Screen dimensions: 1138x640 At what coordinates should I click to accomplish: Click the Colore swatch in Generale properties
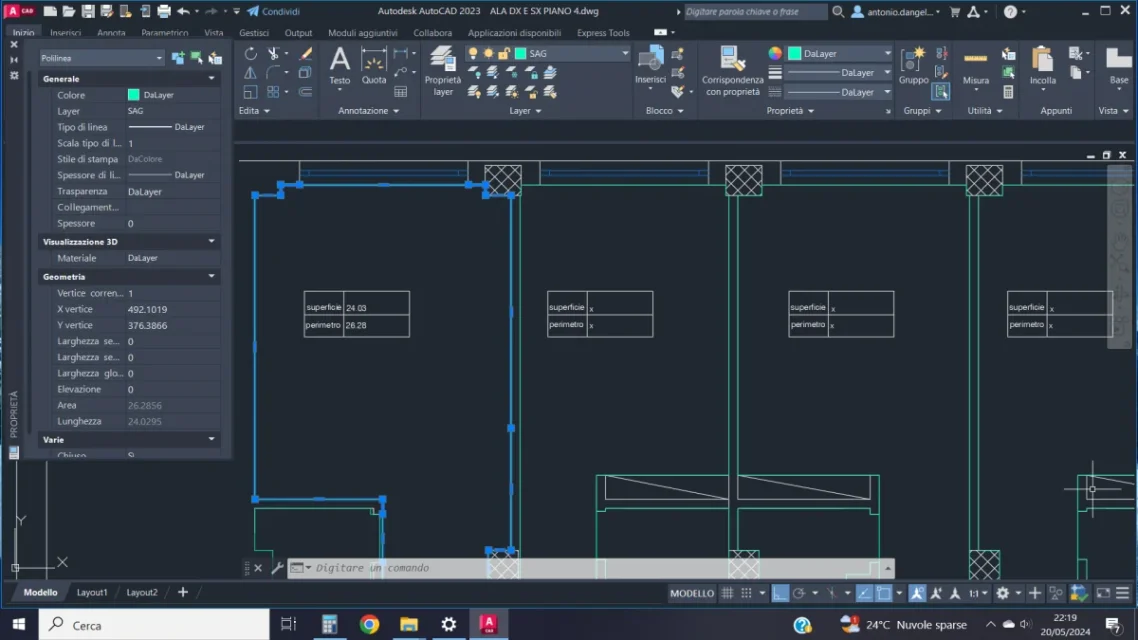(134, 95)
